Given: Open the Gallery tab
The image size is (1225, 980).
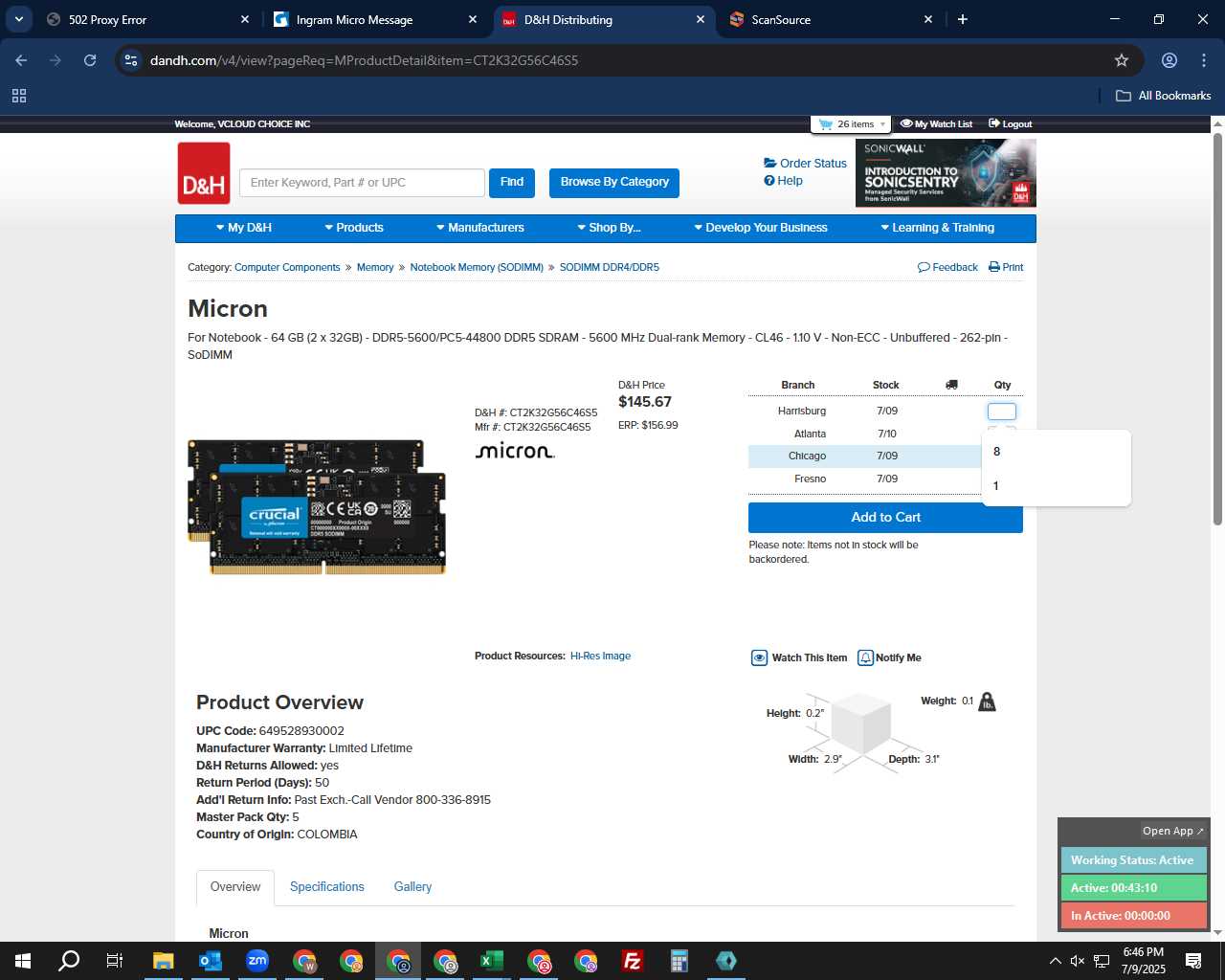Looking at the screenshot, I should pyautogui.click(x=412, y=887).
